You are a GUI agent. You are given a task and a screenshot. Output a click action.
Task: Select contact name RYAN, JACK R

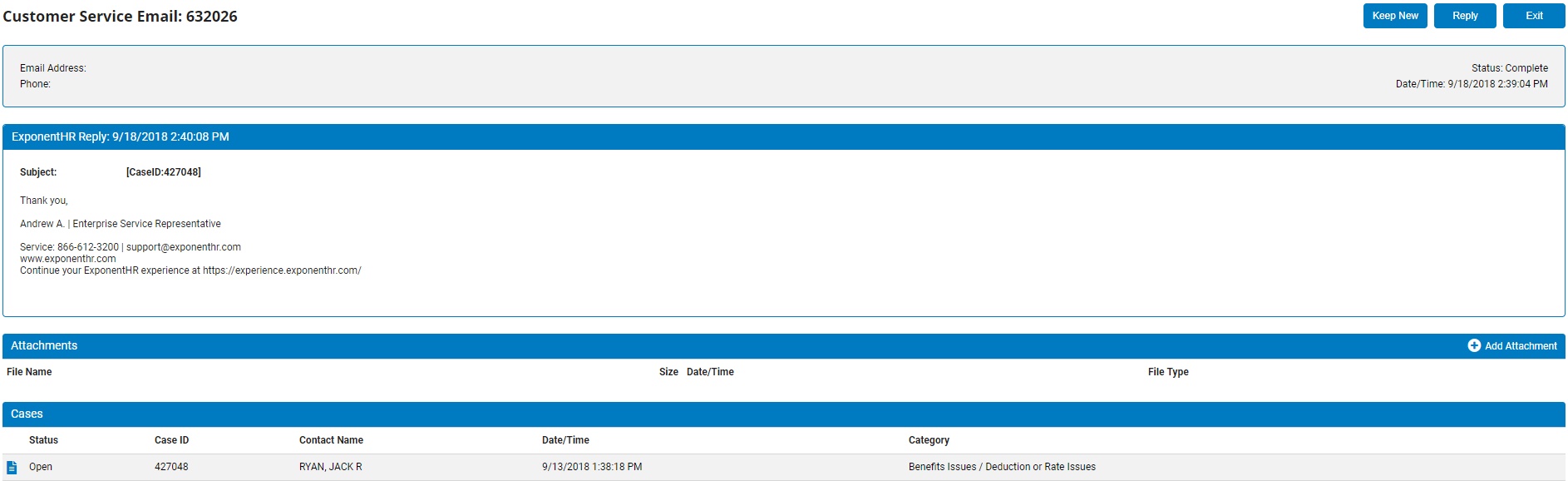pyautogui.click(x=331, y=467)
